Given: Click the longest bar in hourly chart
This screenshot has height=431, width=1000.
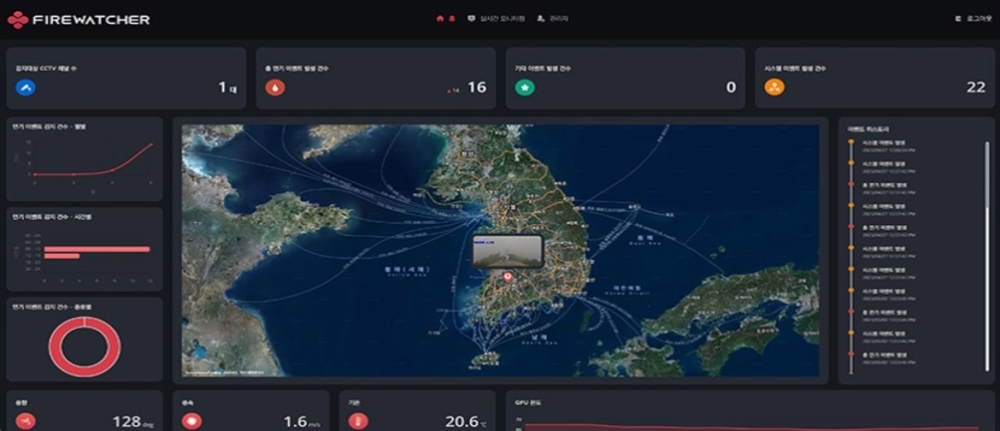Looking at the screenshot, I should point(96,249).
